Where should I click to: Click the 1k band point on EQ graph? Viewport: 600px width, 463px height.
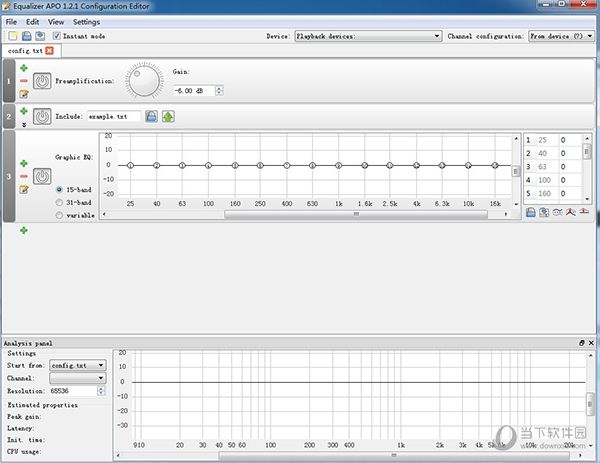[x=339, y=165]
